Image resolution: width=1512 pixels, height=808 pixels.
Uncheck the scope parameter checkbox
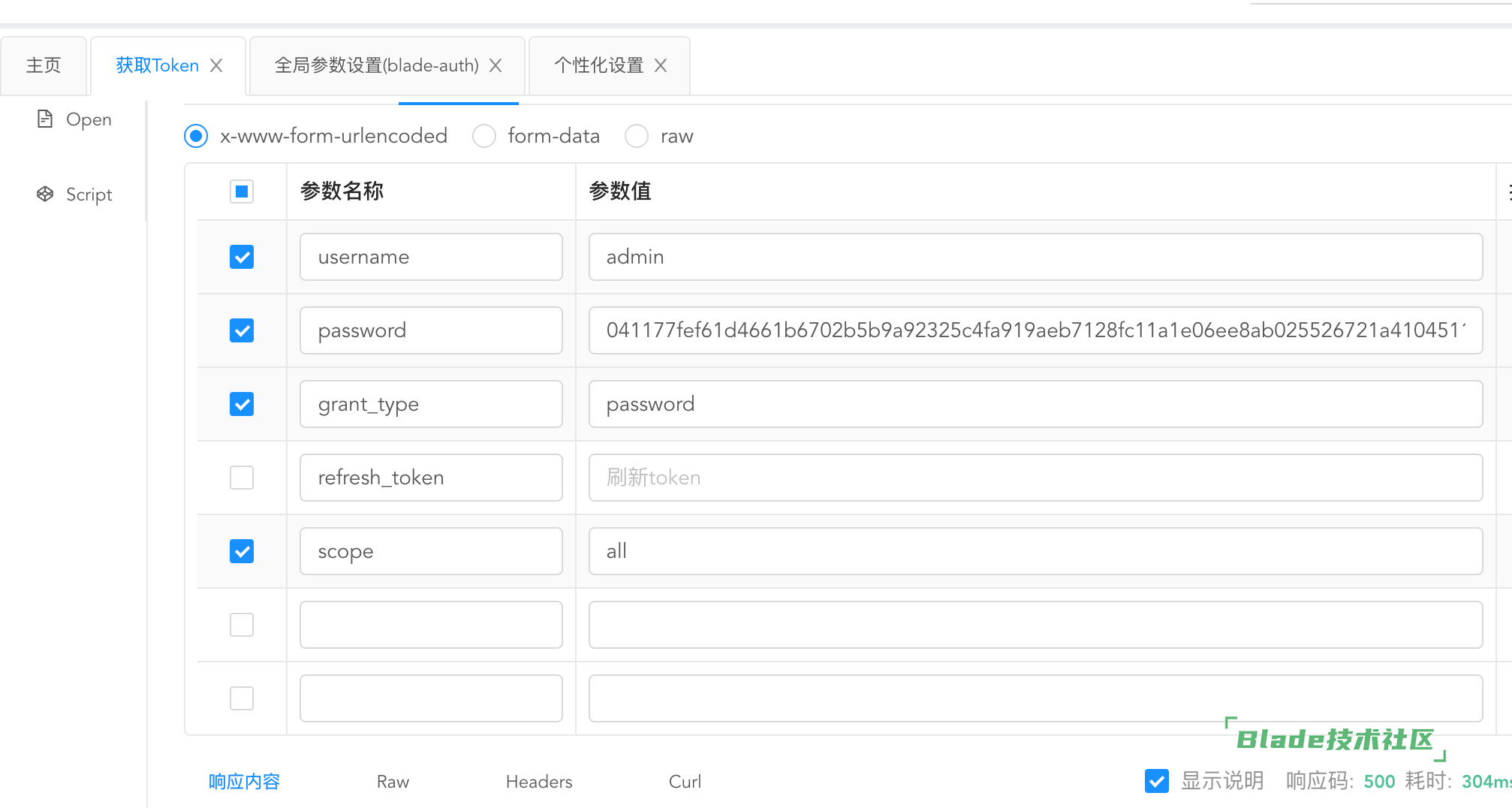coord(242,551)
